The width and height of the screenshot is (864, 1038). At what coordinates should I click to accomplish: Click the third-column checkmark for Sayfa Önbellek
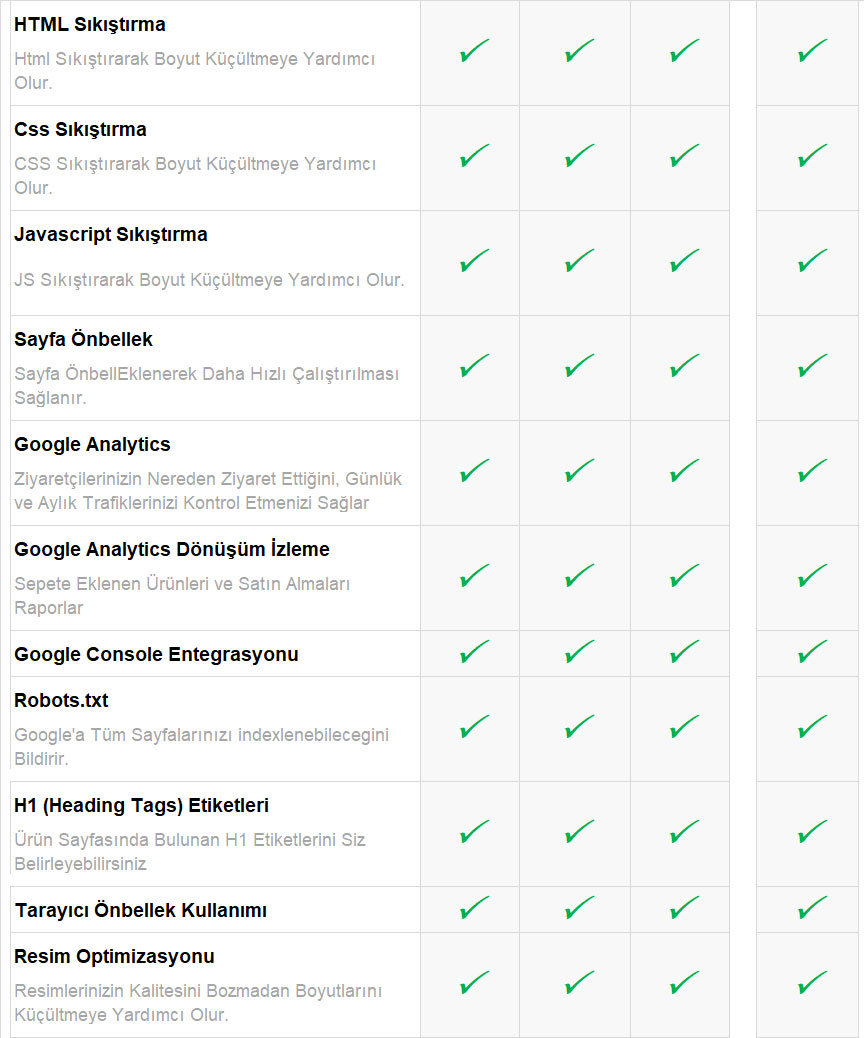click(684, 367)
